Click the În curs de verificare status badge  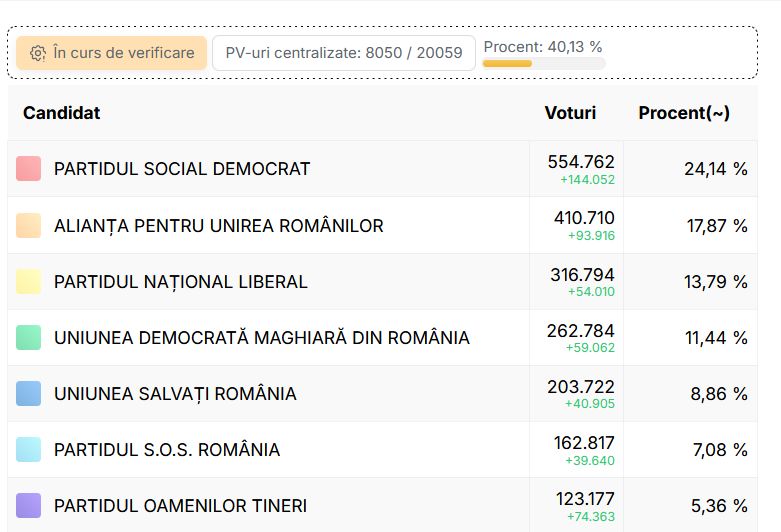112,53
